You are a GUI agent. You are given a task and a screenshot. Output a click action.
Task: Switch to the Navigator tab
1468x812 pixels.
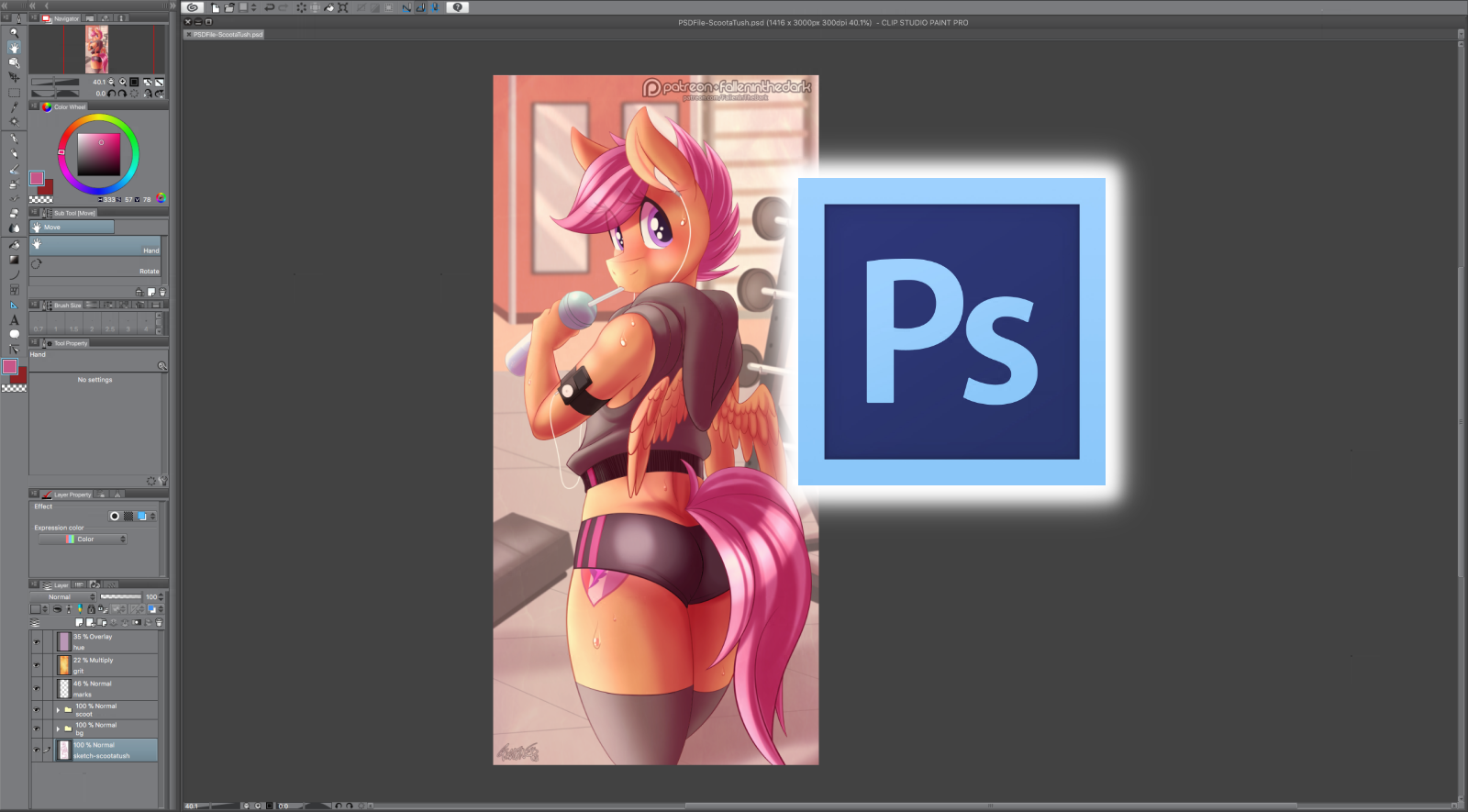coord(61,18)
